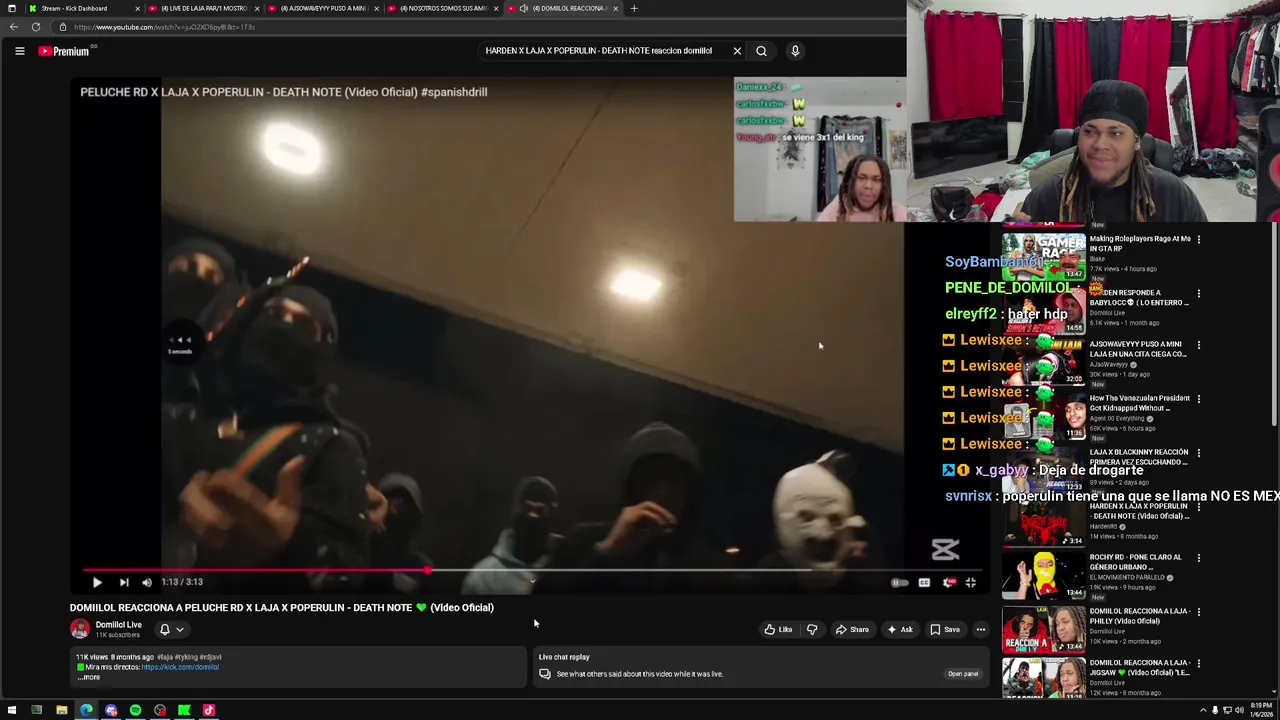Viewport: 1280px width, 720px height.
Task: Open options for Venezuelan President video
Action: (x=1198, y=399)
